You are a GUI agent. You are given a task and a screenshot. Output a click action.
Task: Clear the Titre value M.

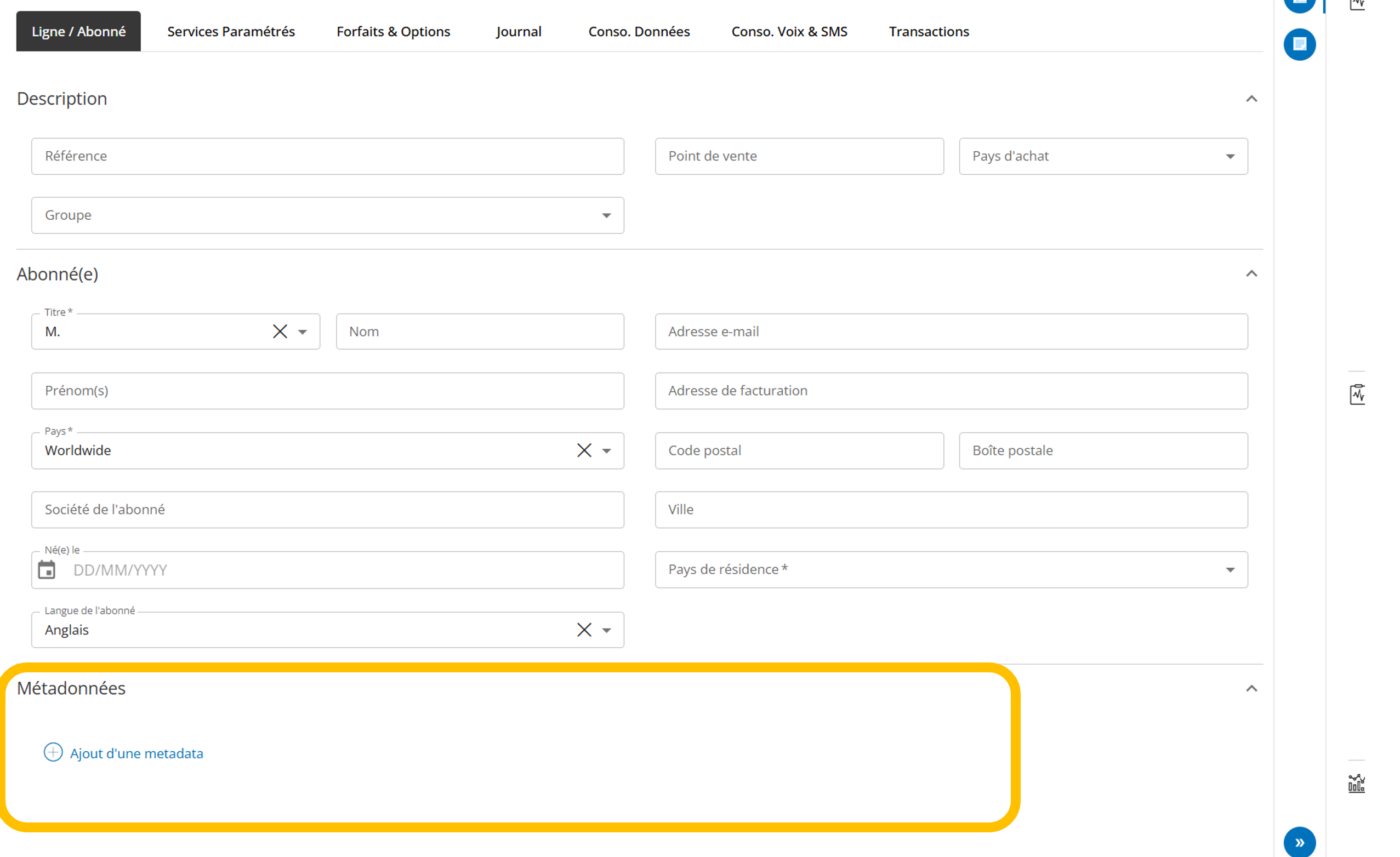(280, 332)
